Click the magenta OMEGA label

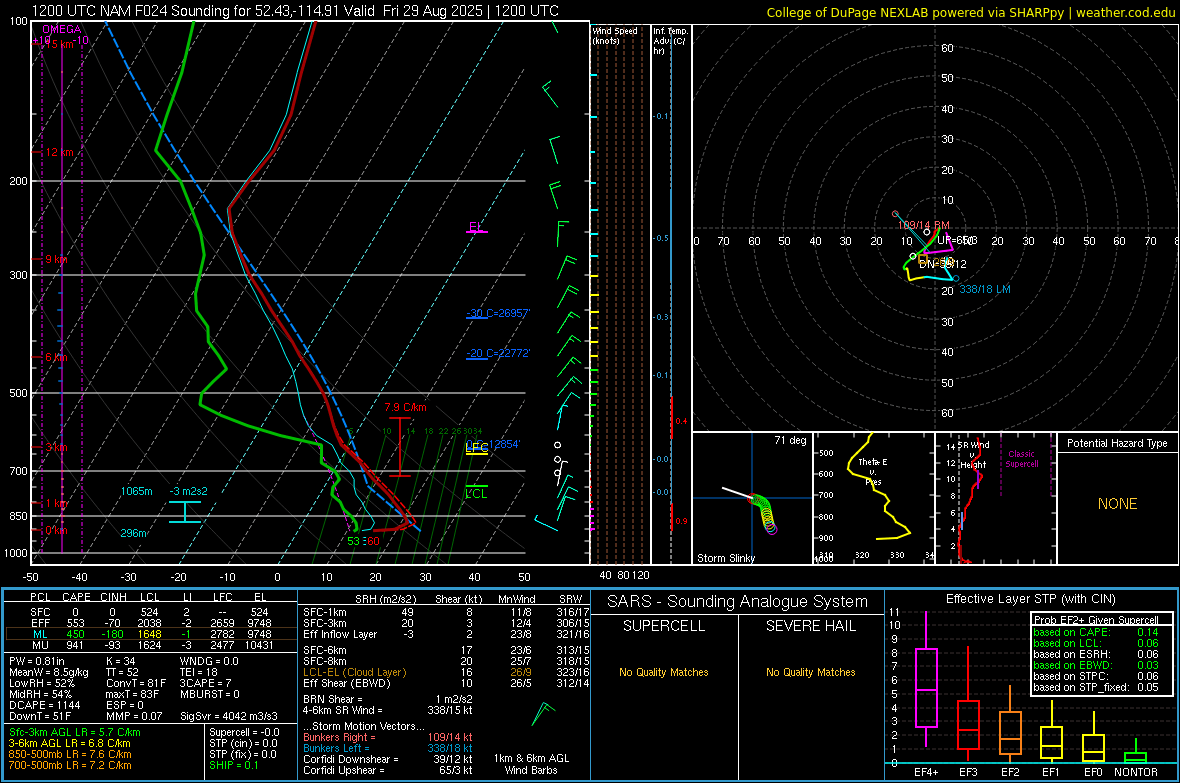(x=62, y=29)
